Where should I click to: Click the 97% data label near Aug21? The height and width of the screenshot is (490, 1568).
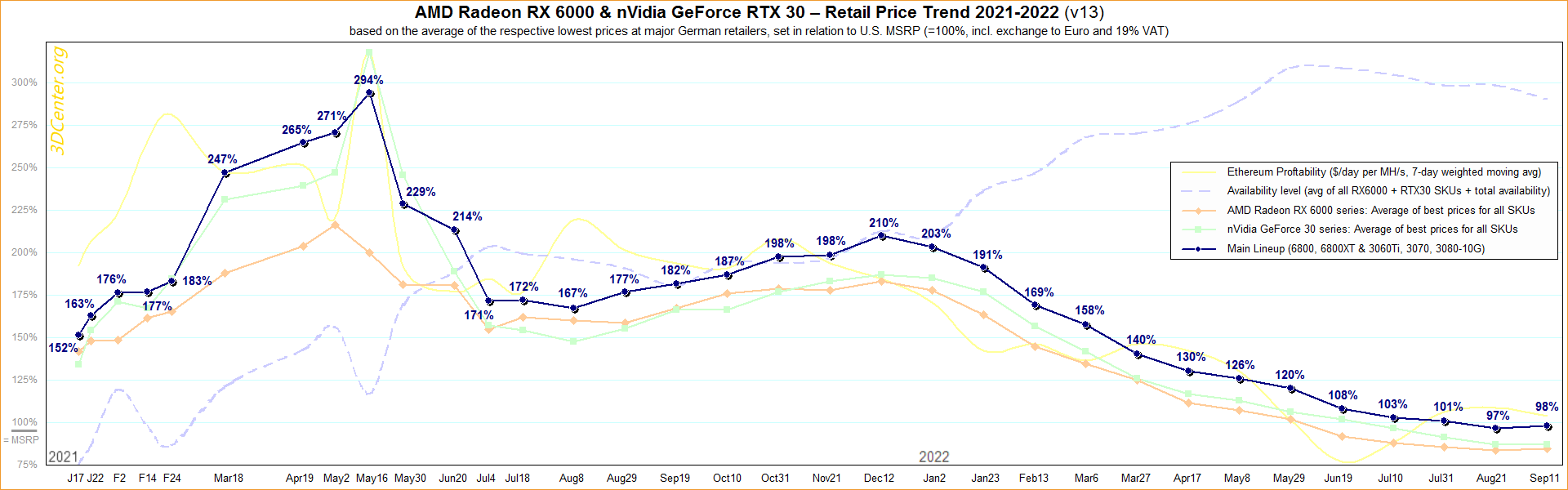coord(1497,416)
